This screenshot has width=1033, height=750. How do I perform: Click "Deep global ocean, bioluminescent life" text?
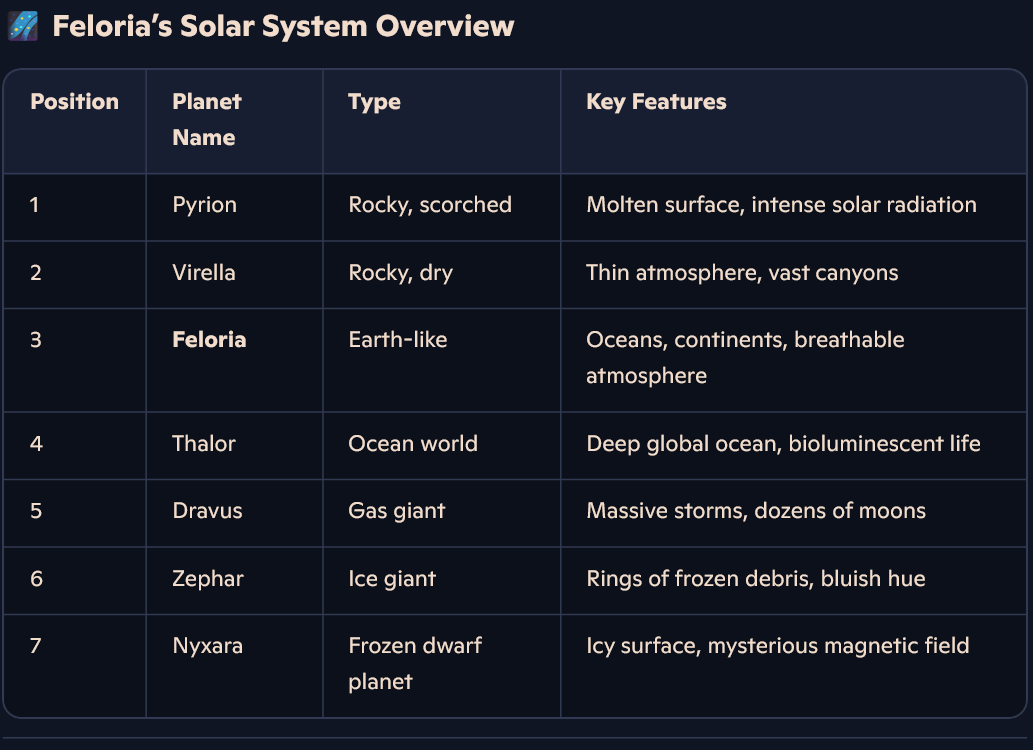(x=783, y=444)
